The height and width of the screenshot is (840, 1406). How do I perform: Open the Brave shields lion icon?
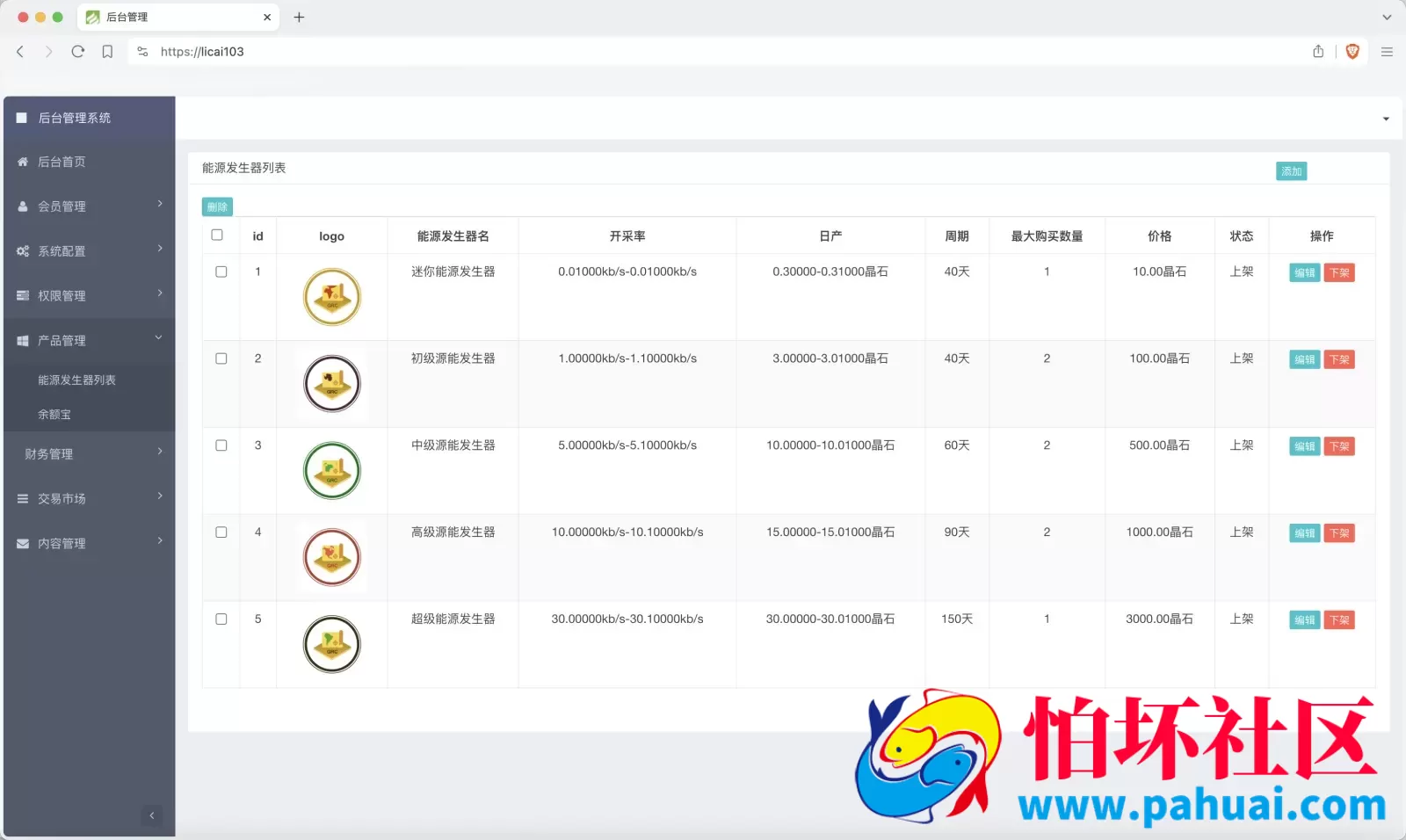(1352, 52)
